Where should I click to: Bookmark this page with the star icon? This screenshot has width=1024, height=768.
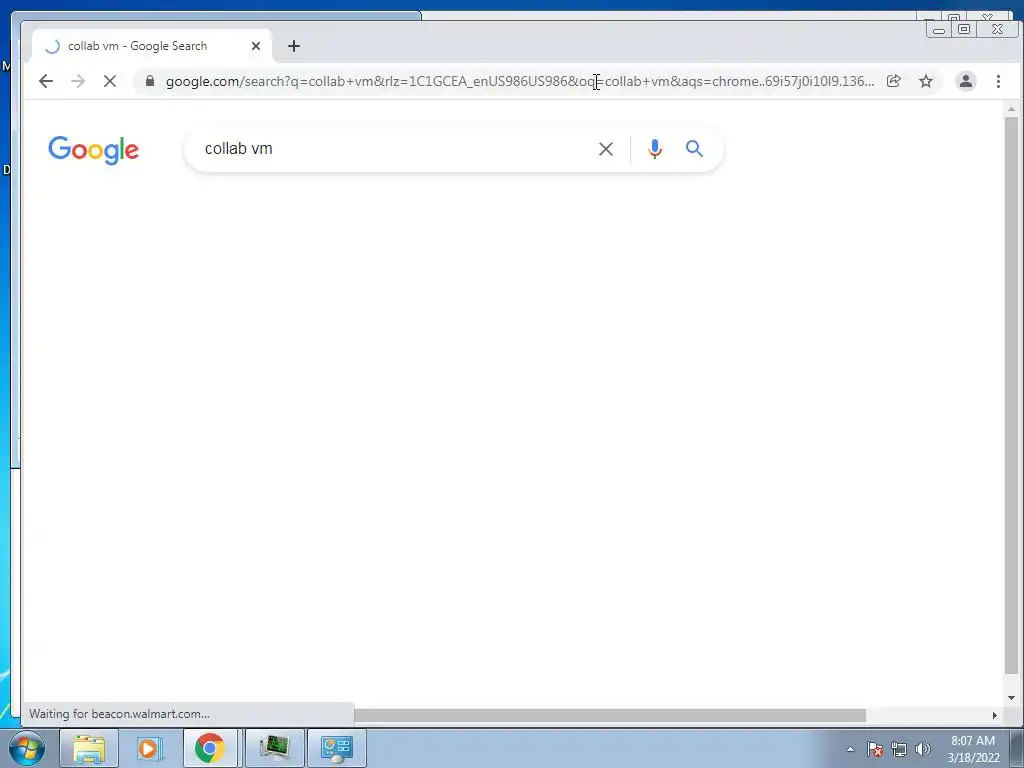(x=925, y=81)
